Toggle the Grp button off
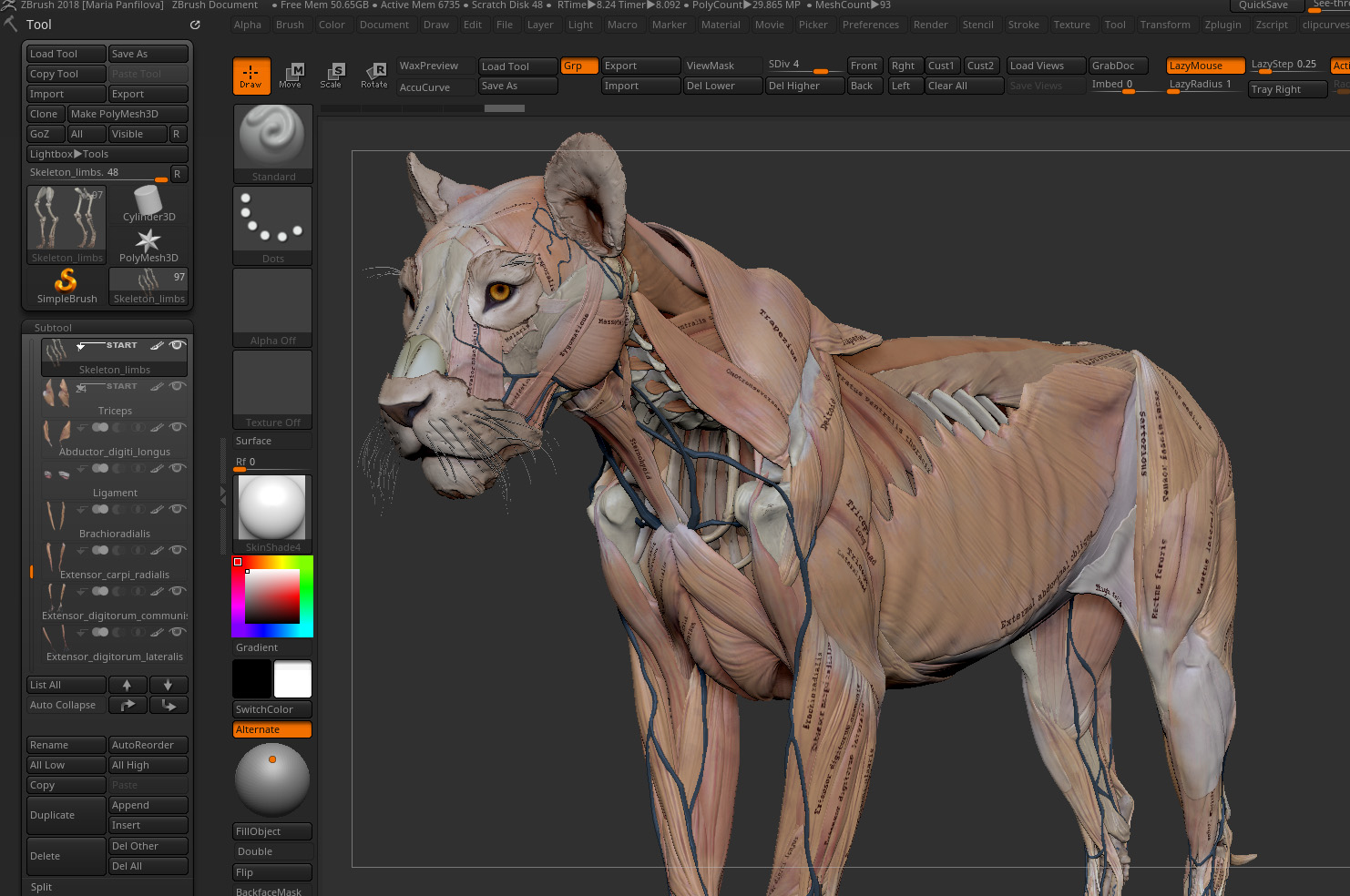The height and width of the screenshot is (896, 1350). pyautogui.click(x=579, y=66)
